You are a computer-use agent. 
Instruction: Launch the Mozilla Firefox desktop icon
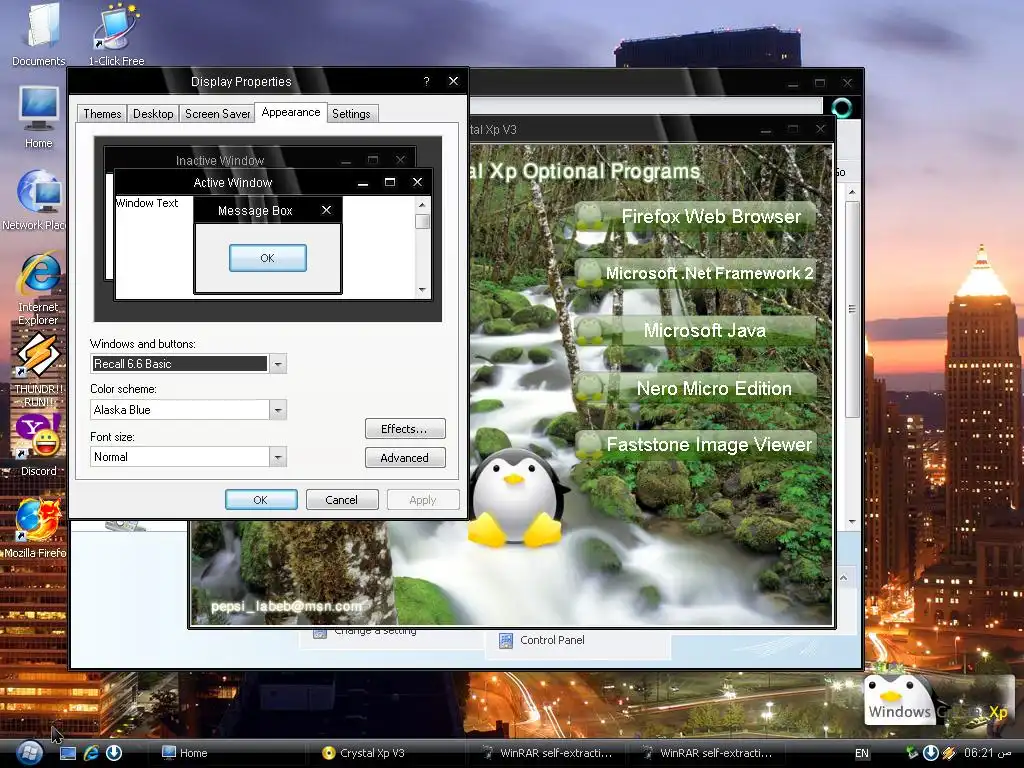click(37, 528)
